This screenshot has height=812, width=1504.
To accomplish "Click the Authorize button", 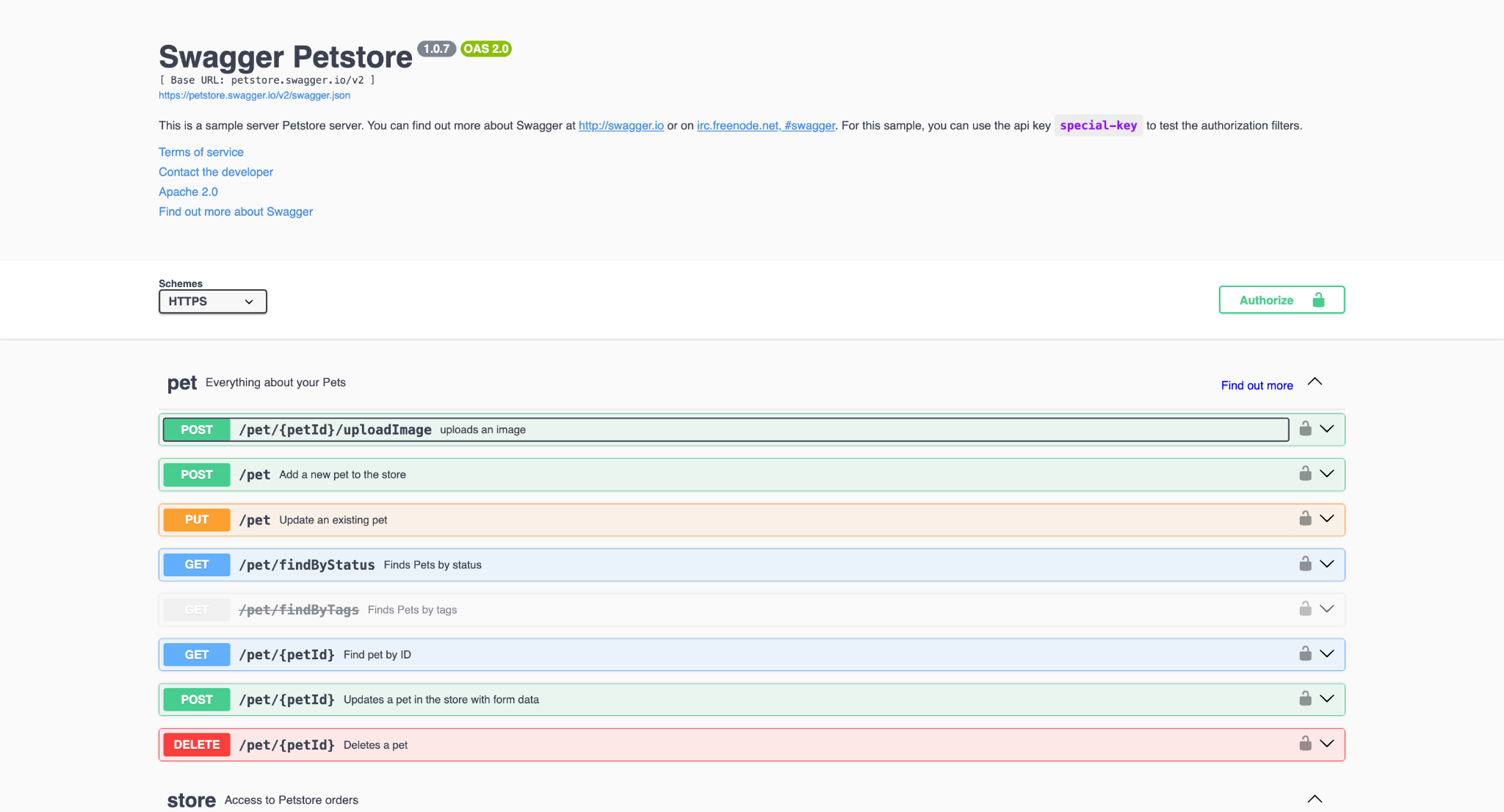I will coord(1282,300).
